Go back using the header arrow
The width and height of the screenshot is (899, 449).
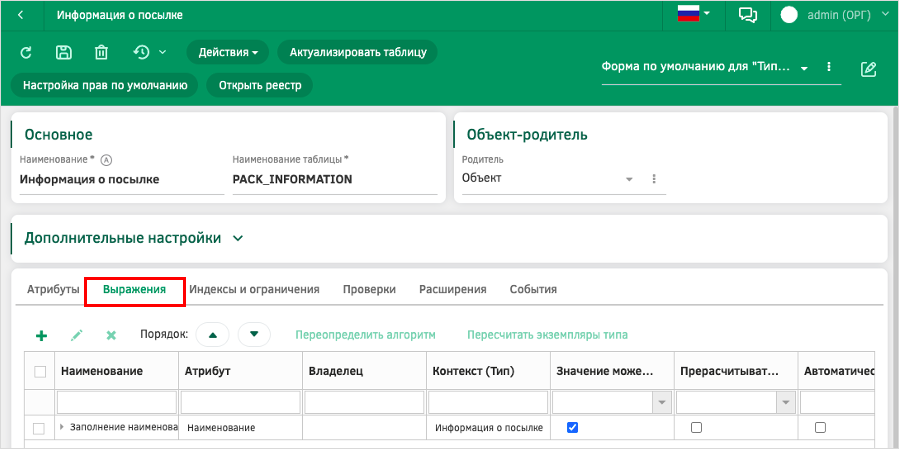pyautogui.click(x=21, y=15)
